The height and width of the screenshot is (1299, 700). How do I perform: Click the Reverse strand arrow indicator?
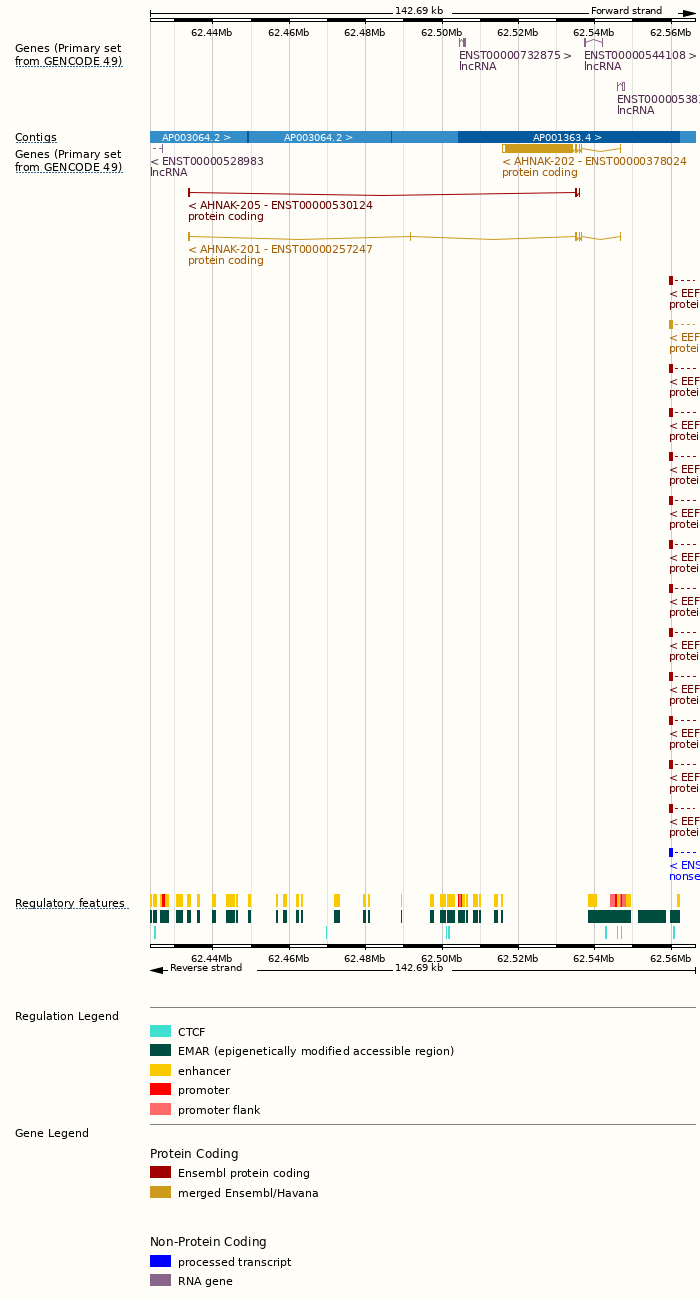(156, 969)
